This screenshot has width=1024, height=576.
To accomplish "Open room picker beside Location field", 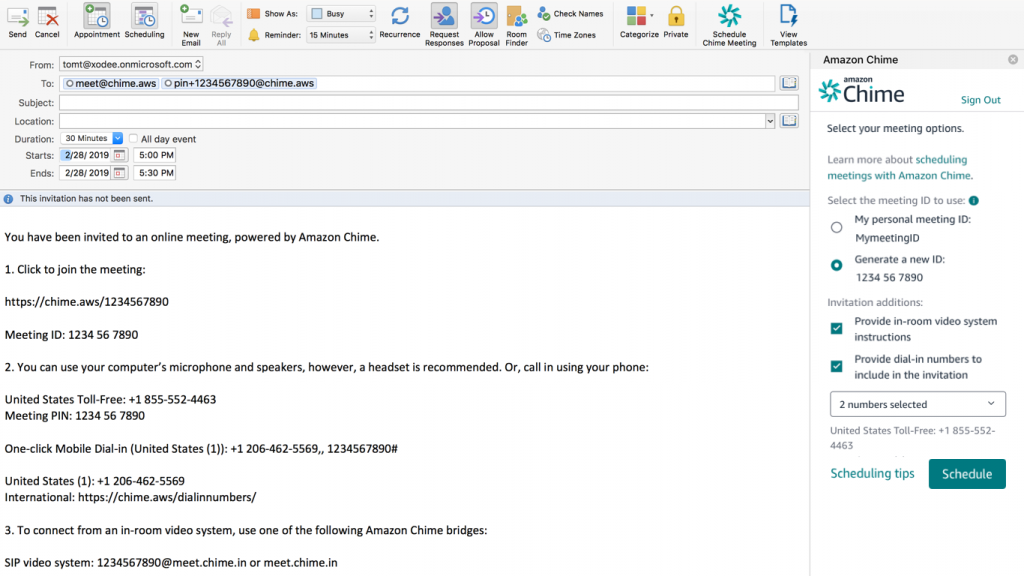I will point(789,121).
